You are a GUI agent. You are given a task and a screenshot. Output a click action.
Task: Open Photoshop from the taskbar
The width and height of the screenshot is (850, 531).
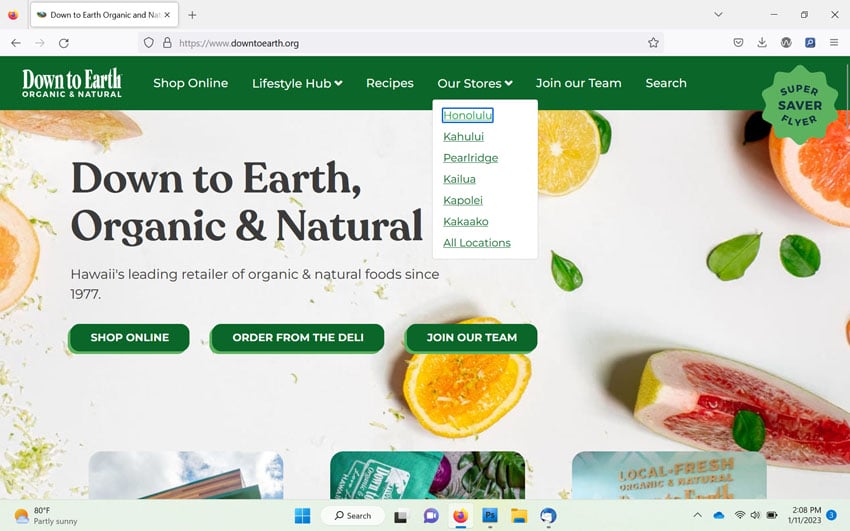490,516
